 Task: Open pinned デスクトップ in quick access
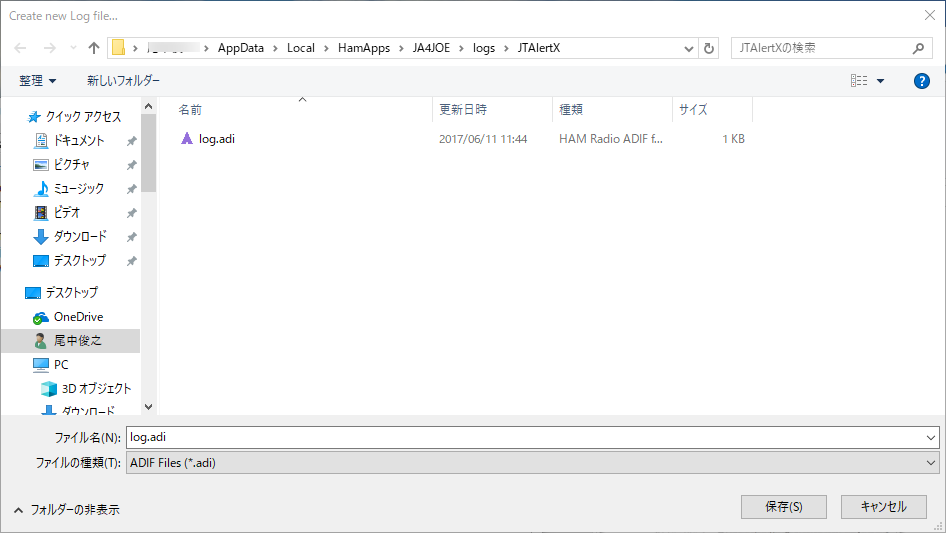tap(79, 261)
